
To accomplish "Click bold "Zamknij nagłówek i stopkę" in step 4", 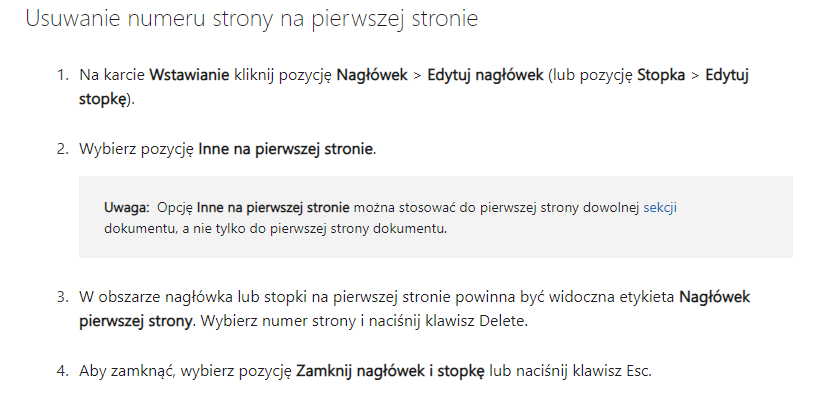I will pos(391,371).
